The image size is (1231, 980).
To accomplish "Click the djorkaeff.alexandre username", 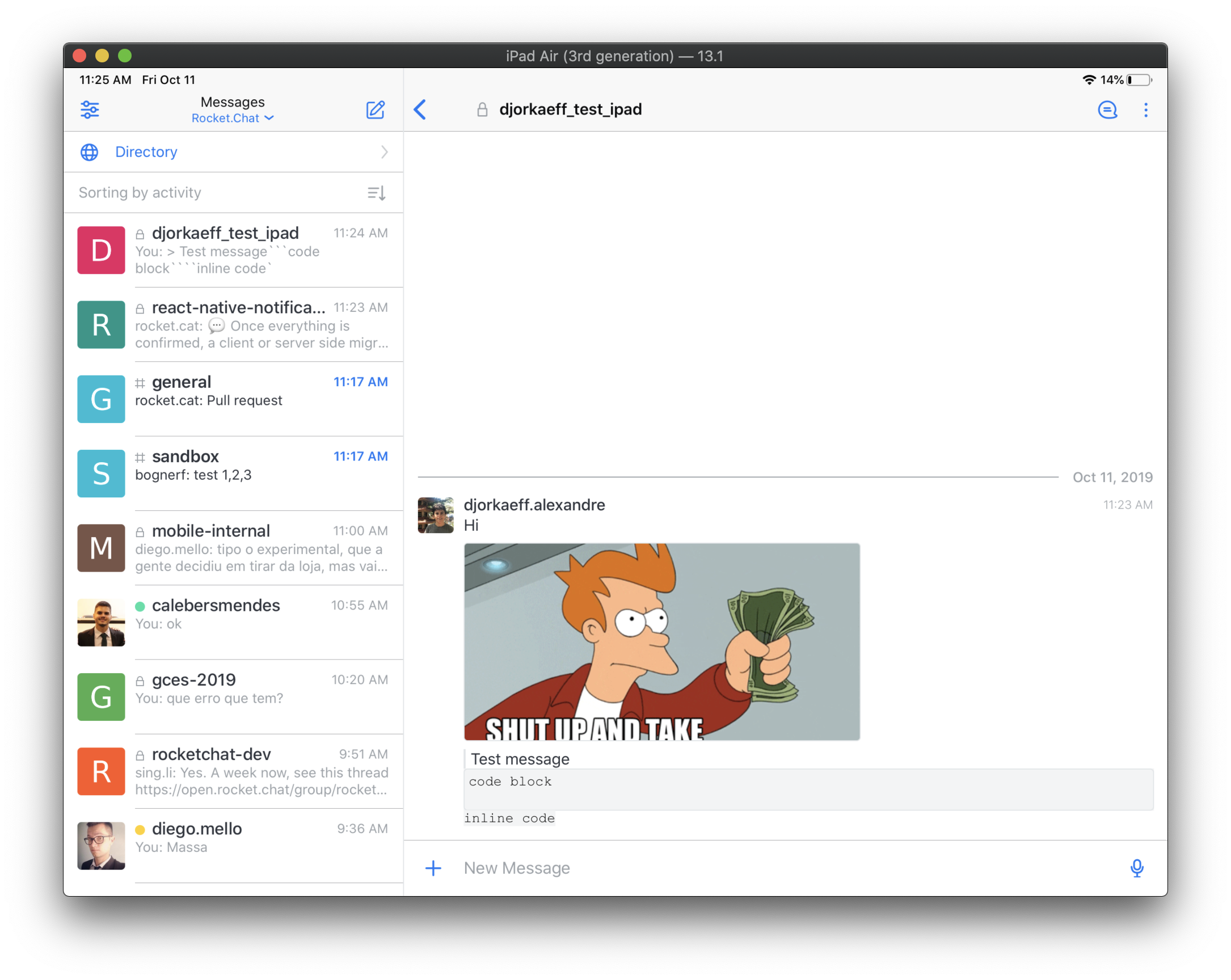I will pos(534,505).
